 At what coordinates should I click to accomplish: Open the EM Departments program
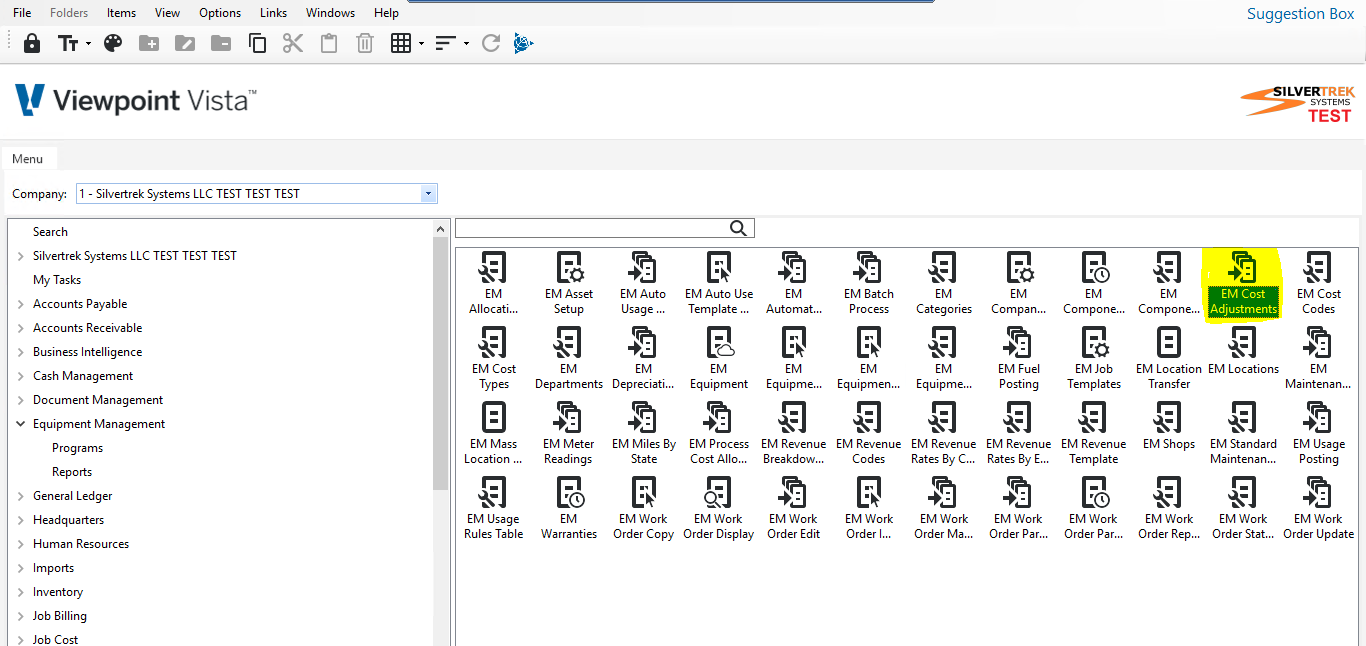(569, 359)
